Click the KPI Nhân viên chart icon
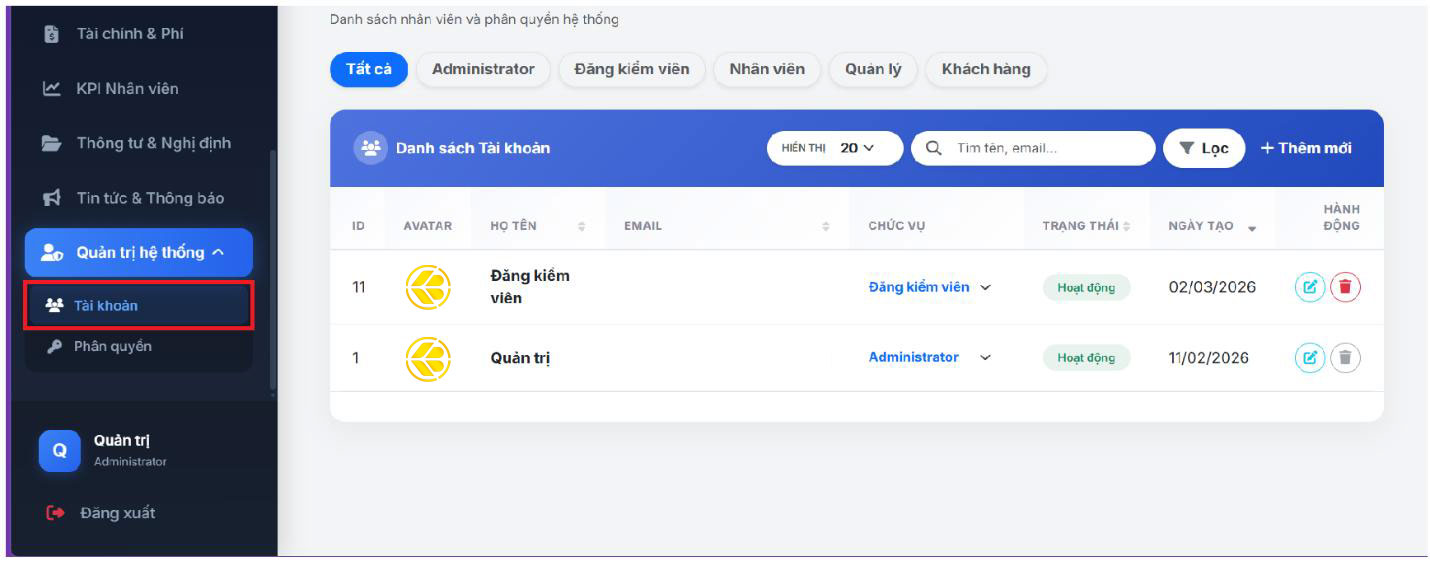1430x561 pixels. pyautogui.click(x=52, y=89)
